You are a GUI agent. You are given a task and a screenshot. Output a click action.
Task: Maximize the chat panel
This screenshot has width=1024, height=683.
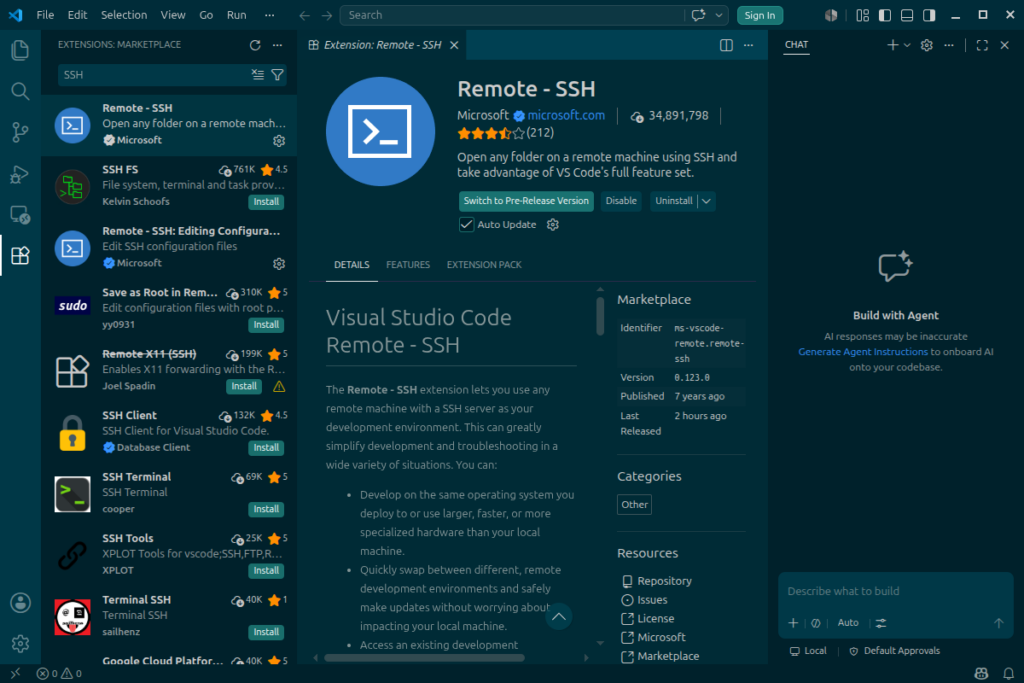tap(982, 45)
